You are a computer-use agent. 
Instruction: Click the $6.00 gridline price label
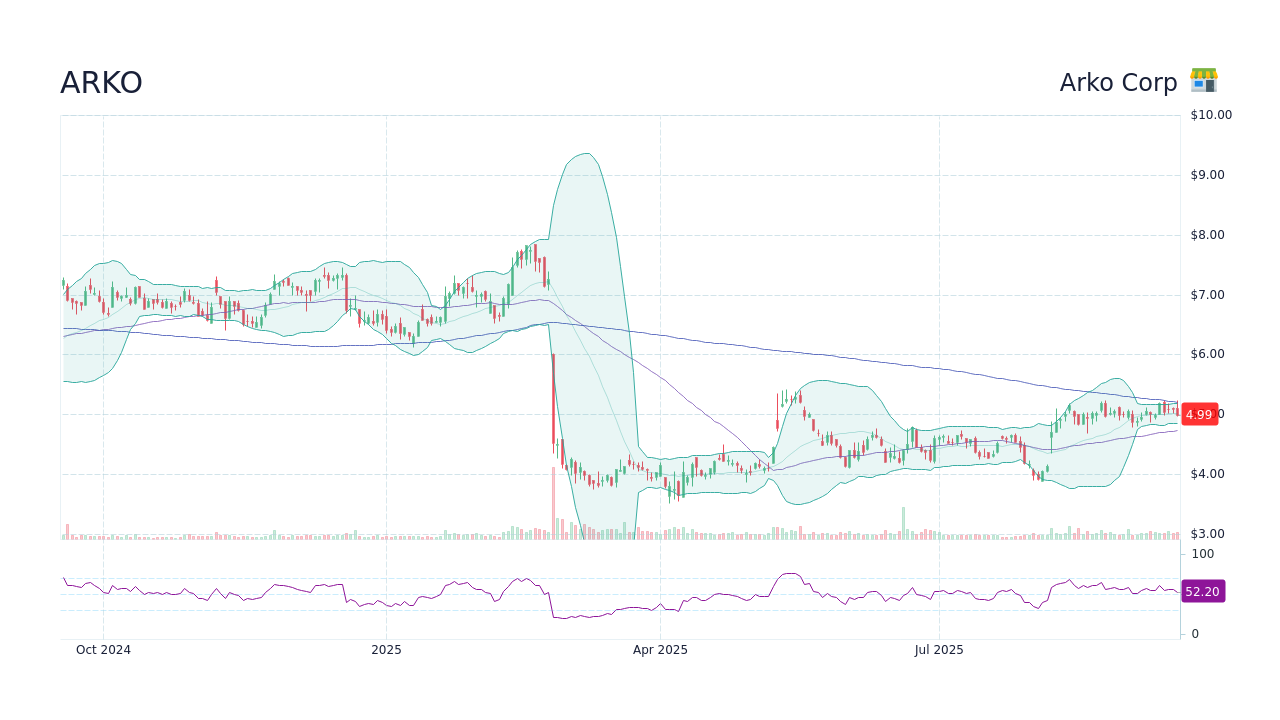[1209, 353]
